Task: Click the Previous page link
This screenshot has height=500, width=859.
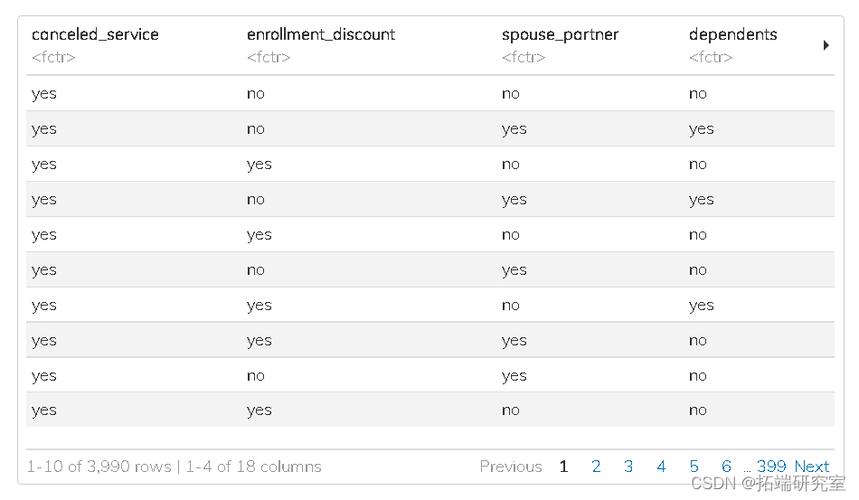Action: tap(511, 467)
